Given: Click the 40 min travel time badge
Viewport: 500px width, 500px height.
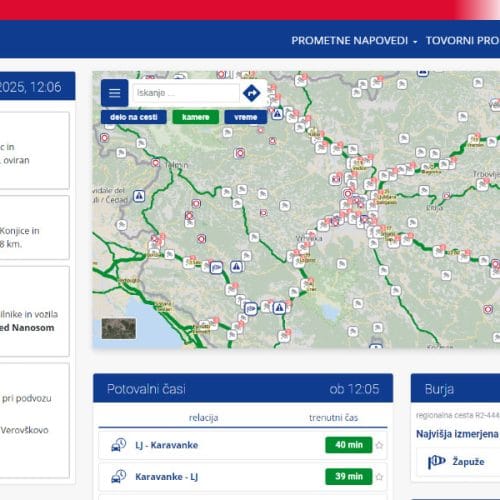Looking at the screenshot, I should (x=349, y=445).
